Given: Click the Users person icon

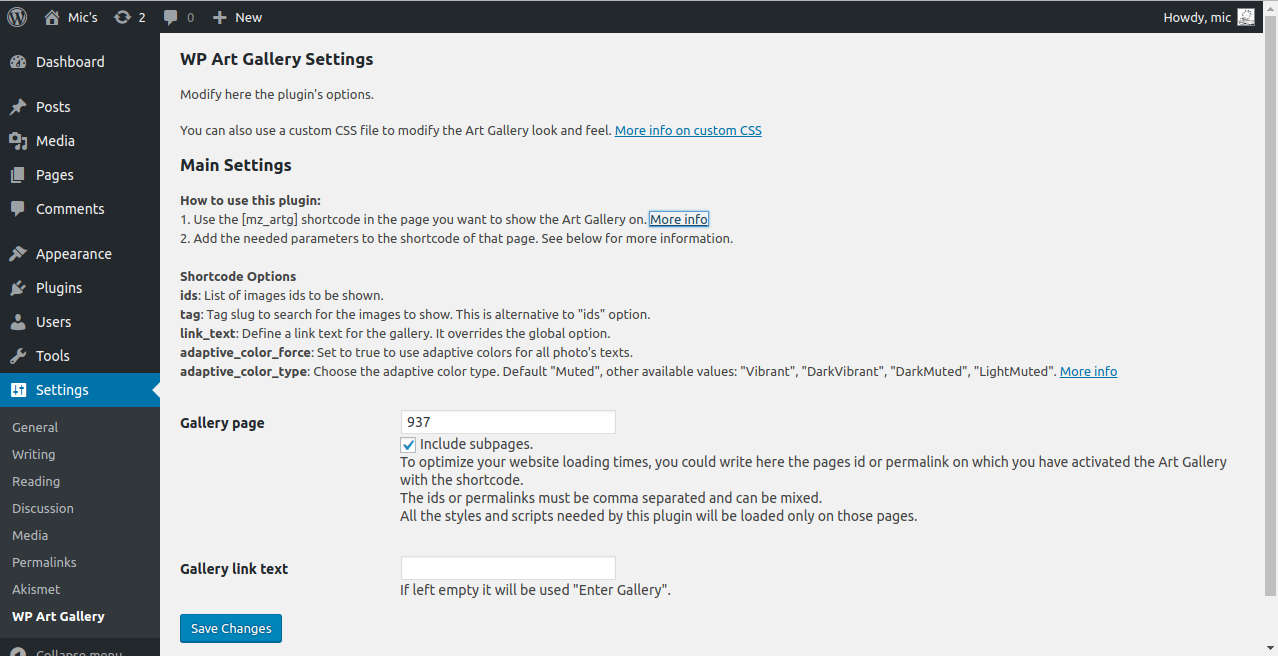Looking at the screenshot, I should point(18,322).
